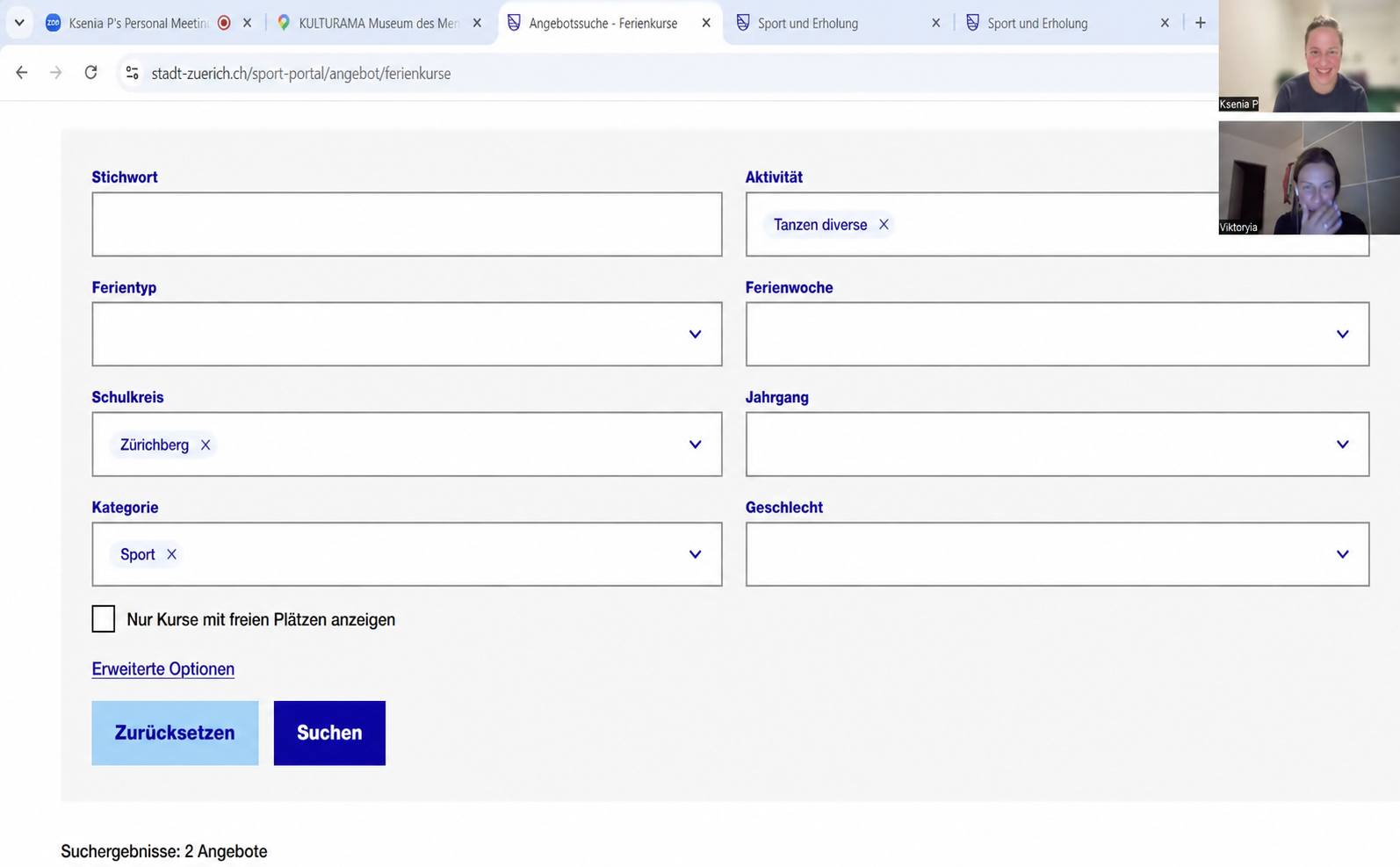Image resolution: width=1400 pixels, height=867 pixels.
Task: Remove the Tanzen diverse activity tag
Action: coord(884,225)
